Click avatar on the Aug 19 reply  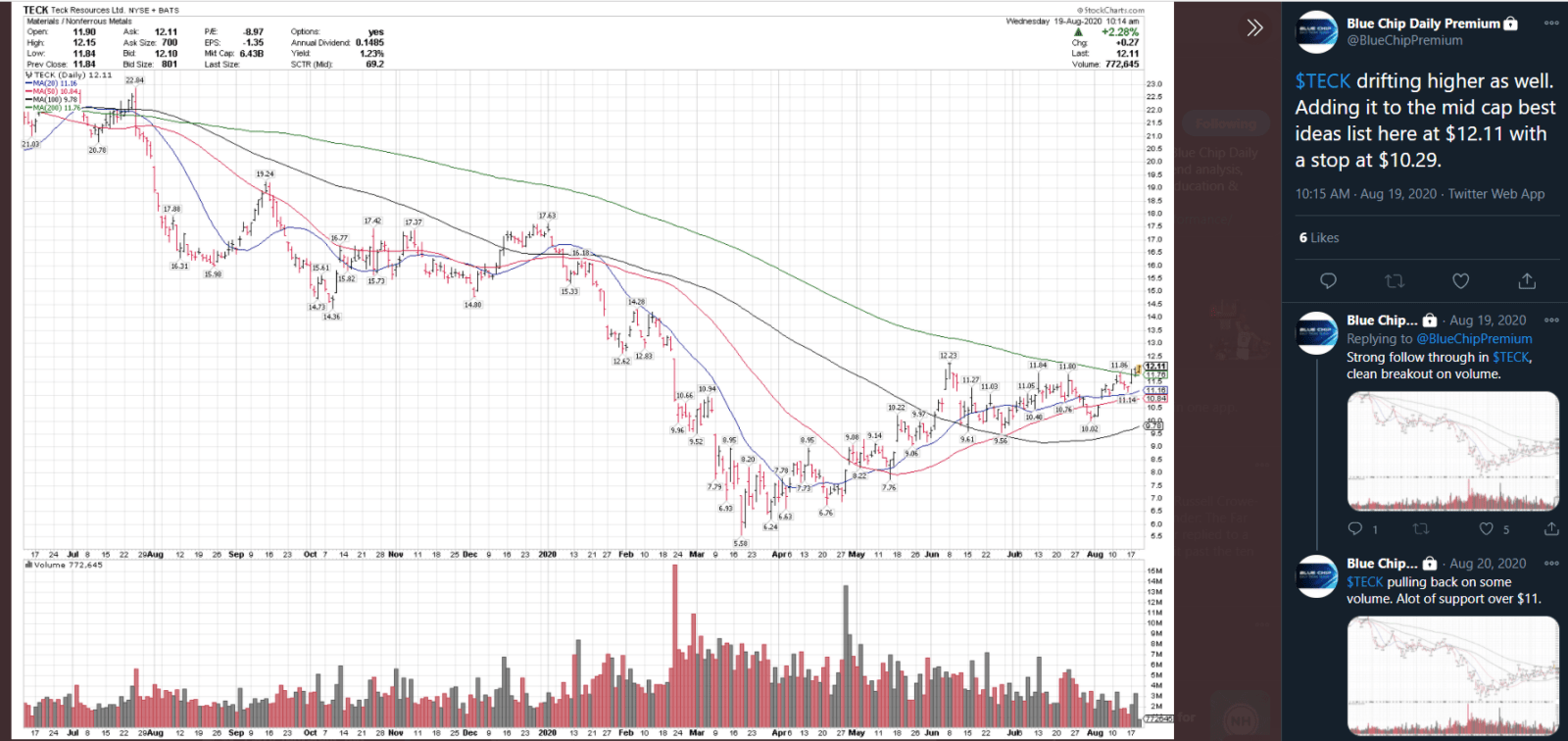(1317, 332)
